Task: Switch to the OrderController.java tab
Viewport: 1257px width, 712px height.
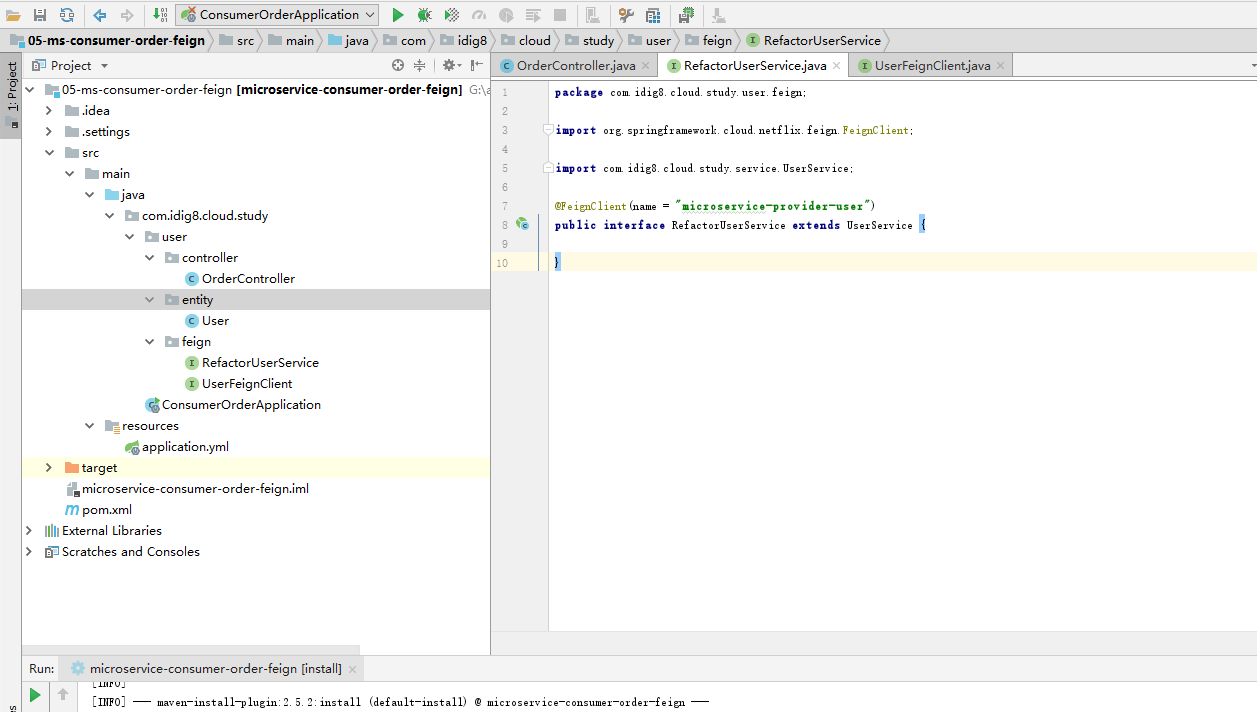Action: (x=575, y=65)
